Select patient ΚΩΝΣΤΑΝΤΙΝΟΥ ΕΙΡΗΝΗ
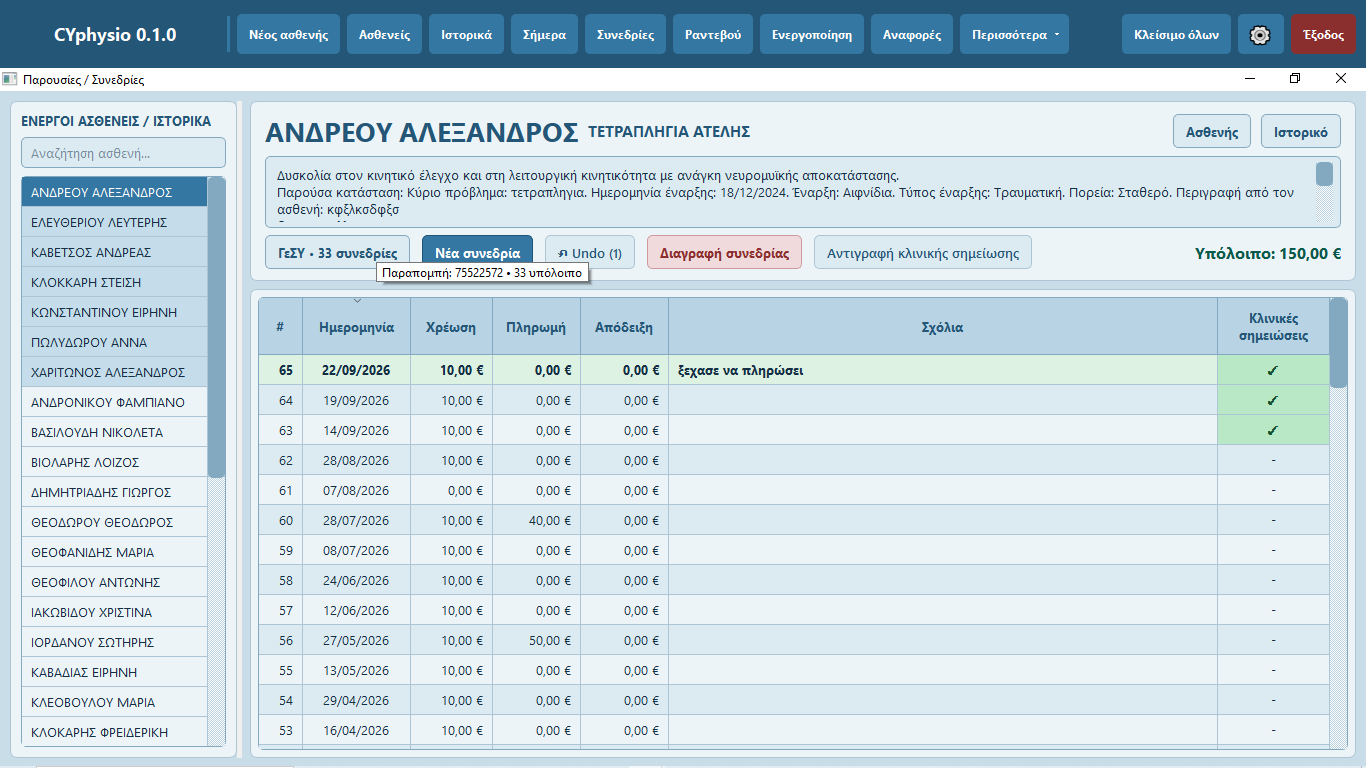The width and height of the screenshot is (1366, 768). [x=114, y=312]
